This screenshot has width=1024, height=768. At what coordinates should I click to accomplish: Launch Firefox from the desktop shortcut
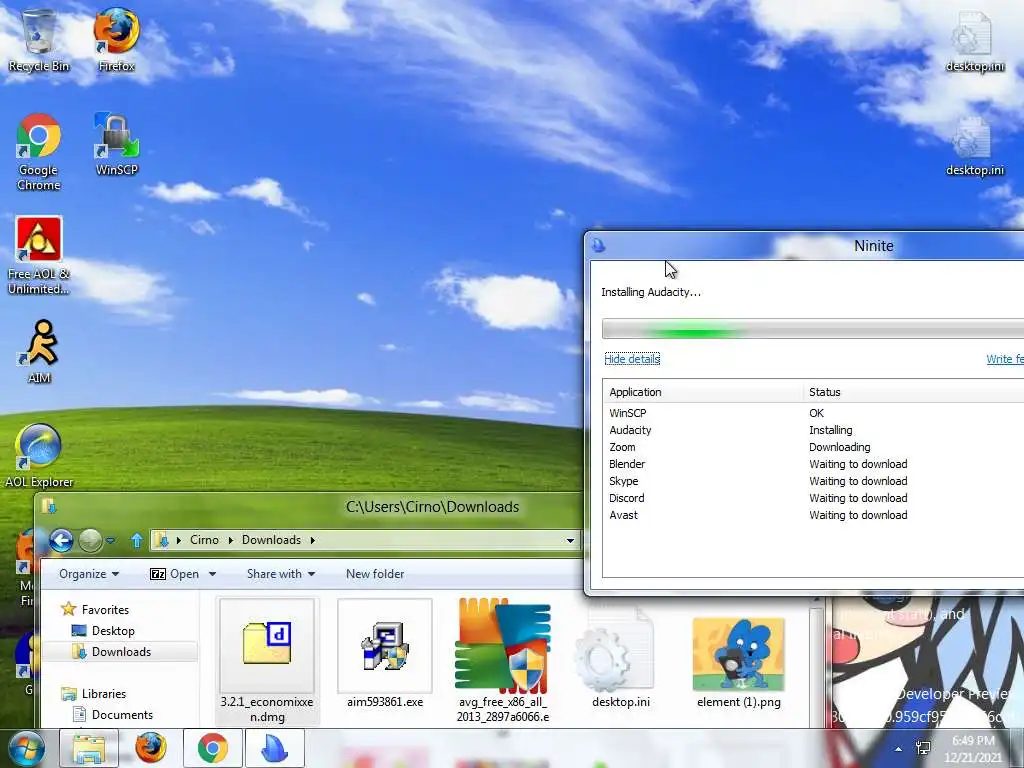(x=116, y=40)
